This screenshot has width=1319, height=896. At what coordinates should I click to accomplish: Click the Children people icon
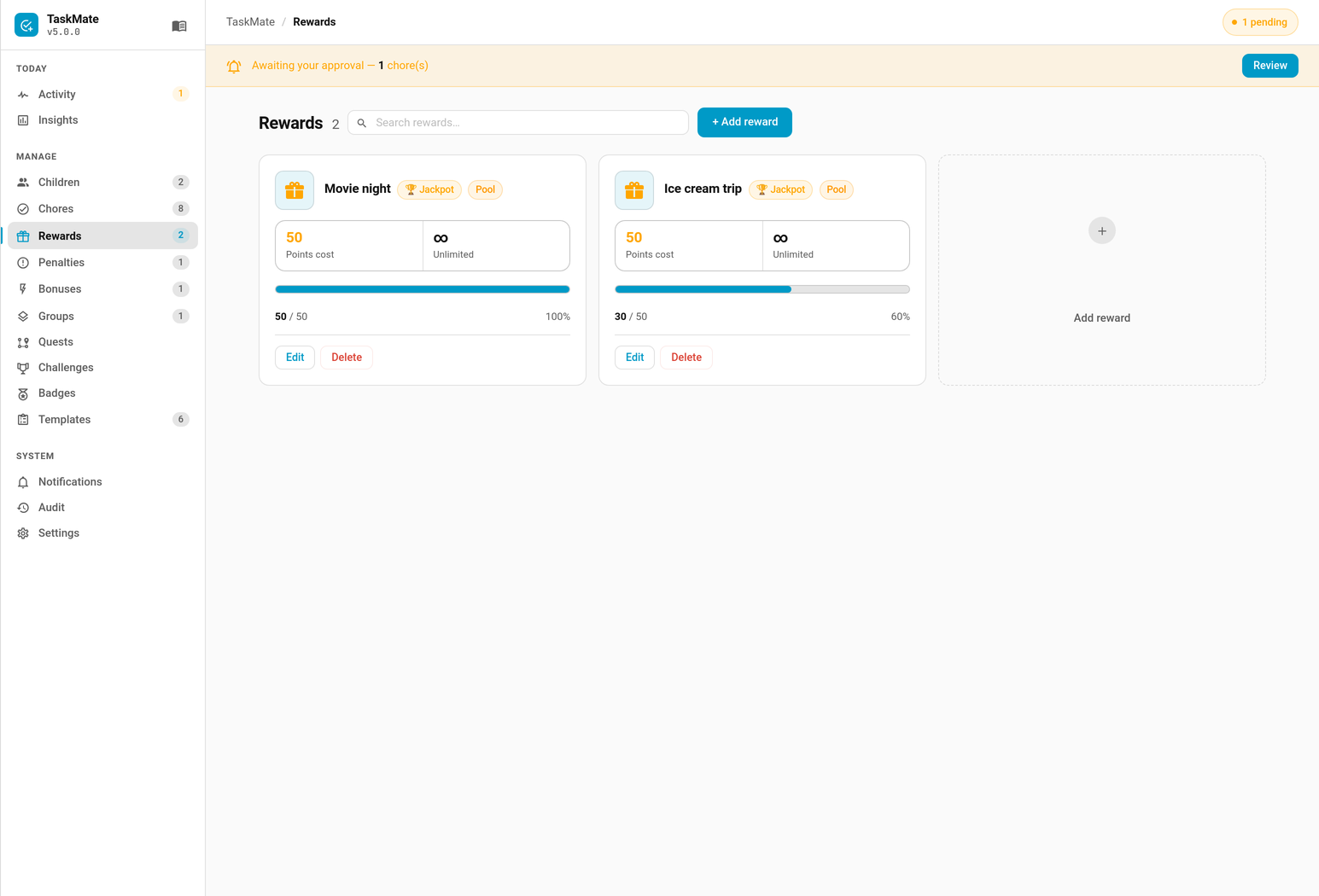pyautogui.click(x=23, y=183)
